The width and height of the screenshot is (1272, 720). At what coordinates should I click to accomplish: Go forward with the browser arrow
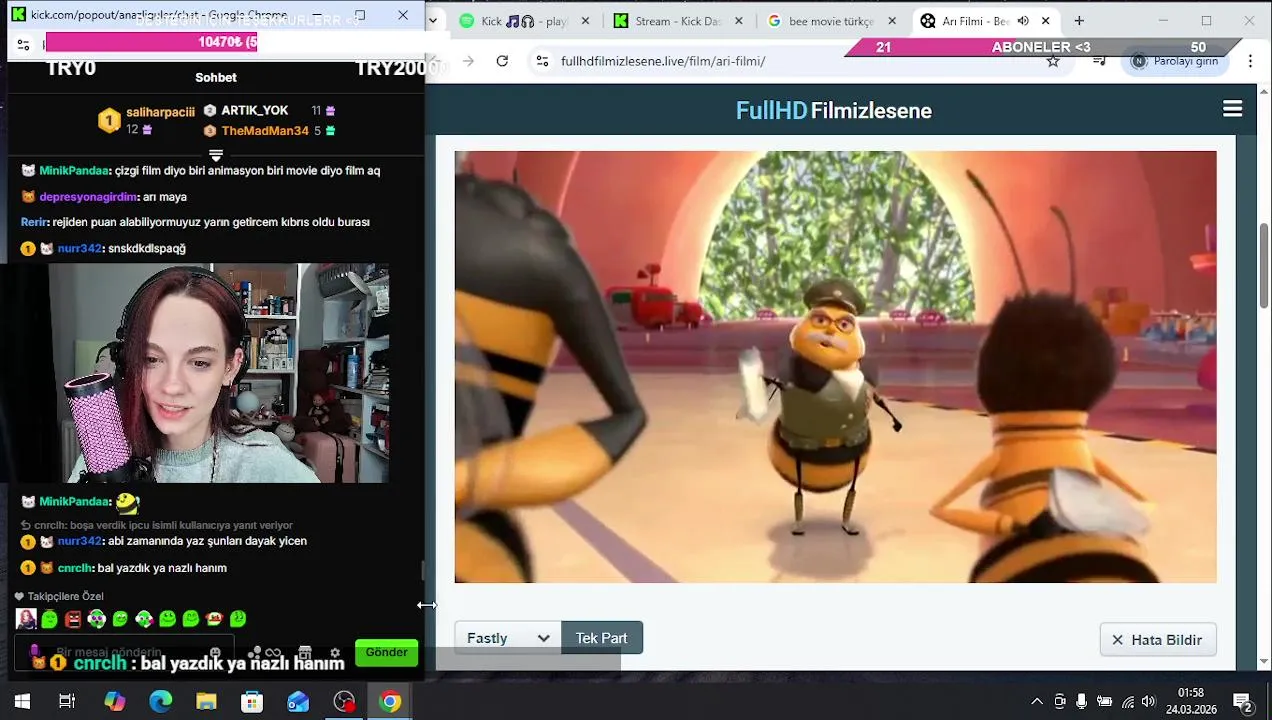pyautogui.click(x=468, y=61)
